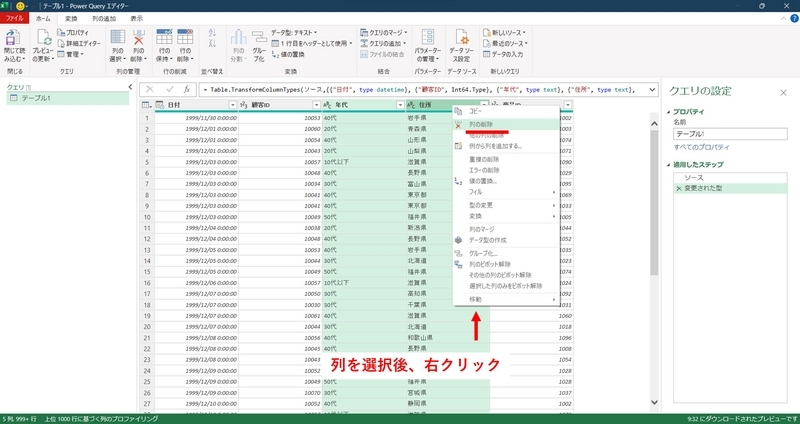Click データの入力 (Enter Data)
800x424 pixels.
tap(503, 54)
